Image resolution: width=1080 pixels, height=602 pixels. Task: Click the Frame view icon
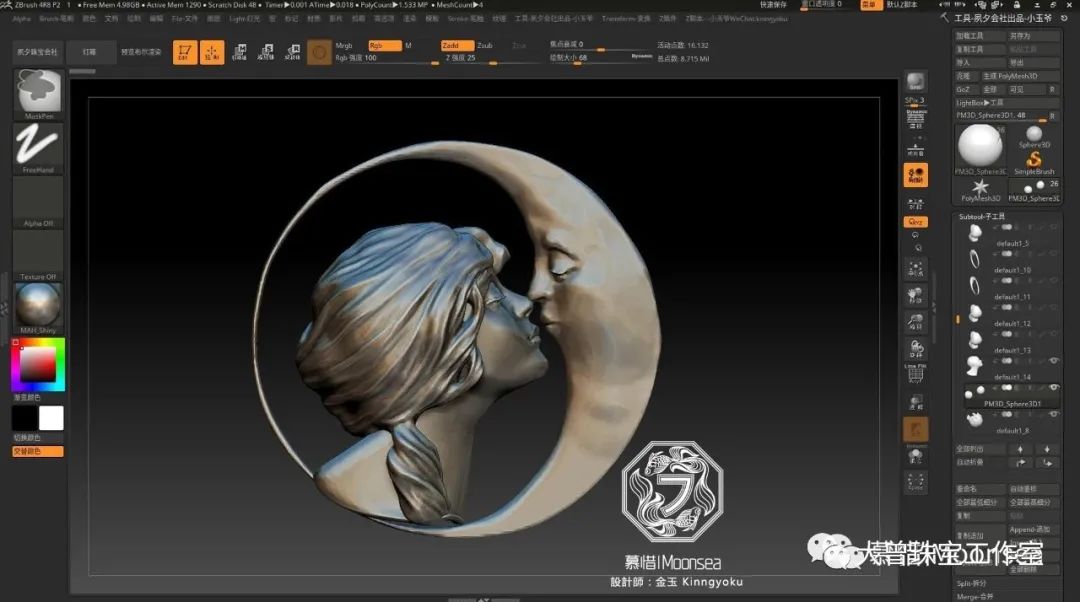pyautogui.click(x=915, y=269)
